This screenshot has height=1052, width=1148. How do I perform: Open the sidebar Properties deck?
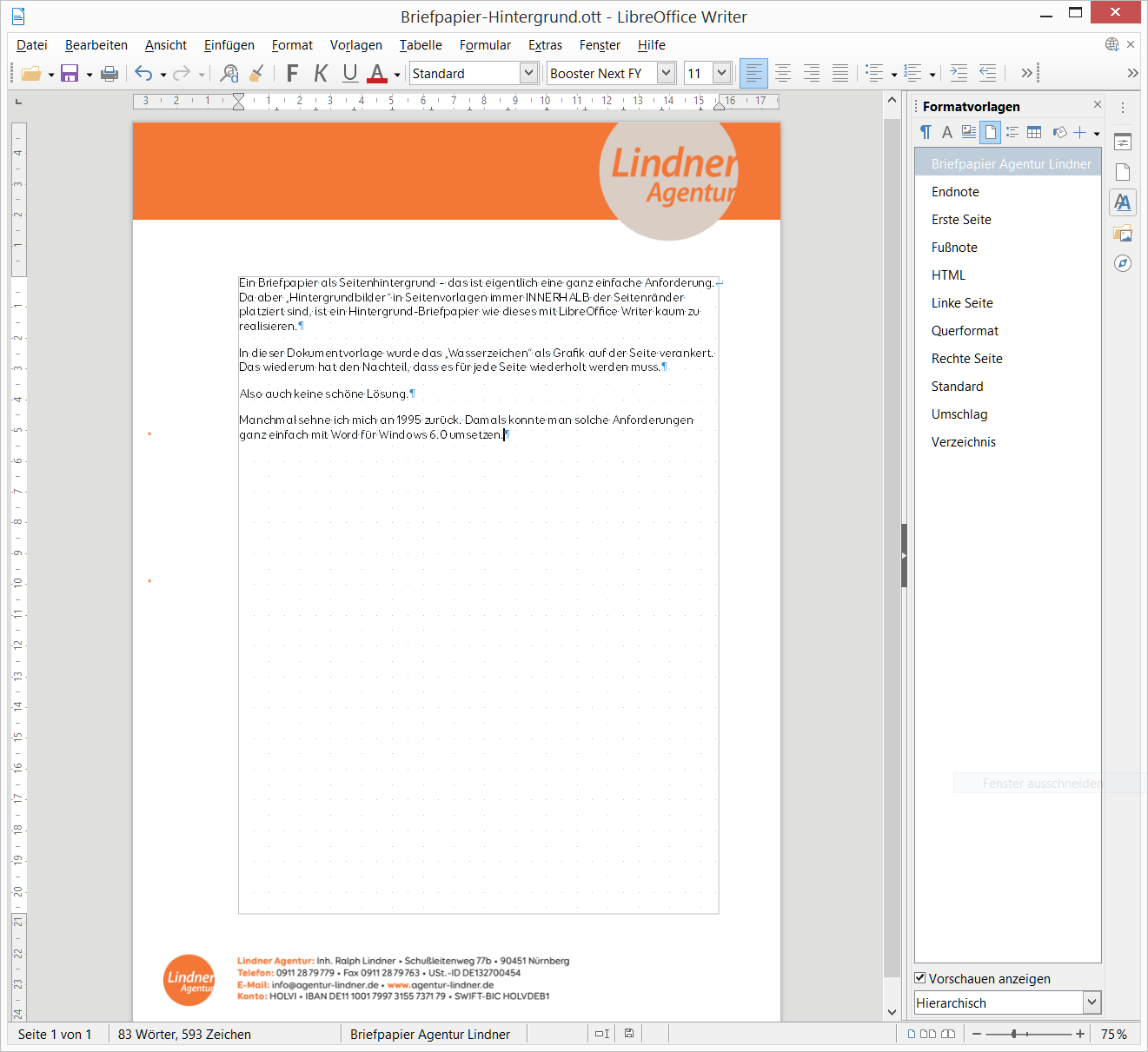pyautogui.click(x=1123, y=142)
